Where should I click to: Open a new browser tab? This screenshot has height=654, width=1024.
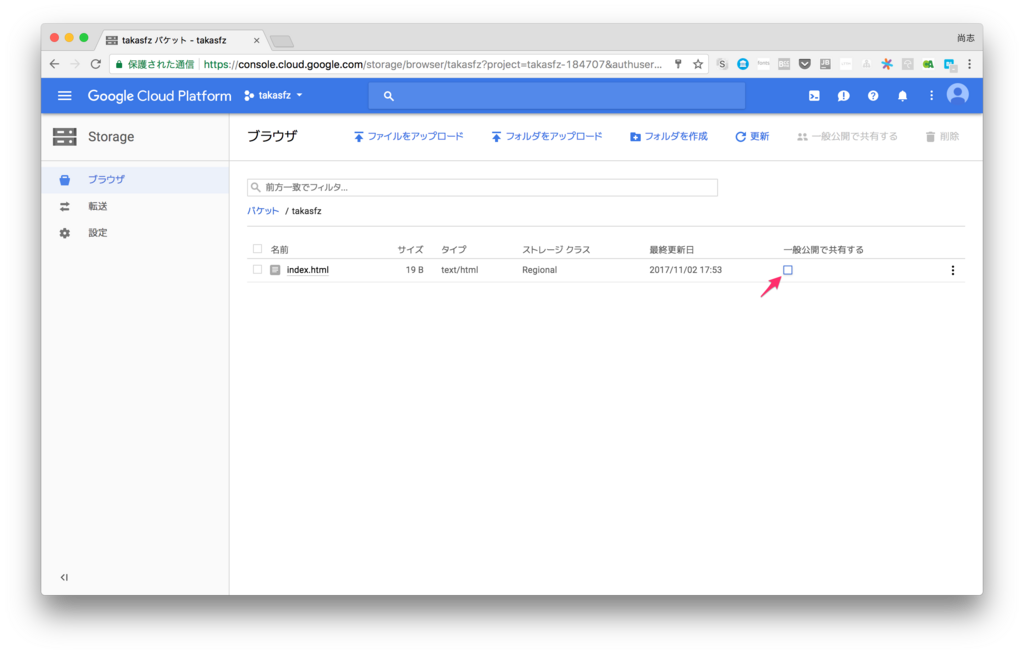[282, 41]
